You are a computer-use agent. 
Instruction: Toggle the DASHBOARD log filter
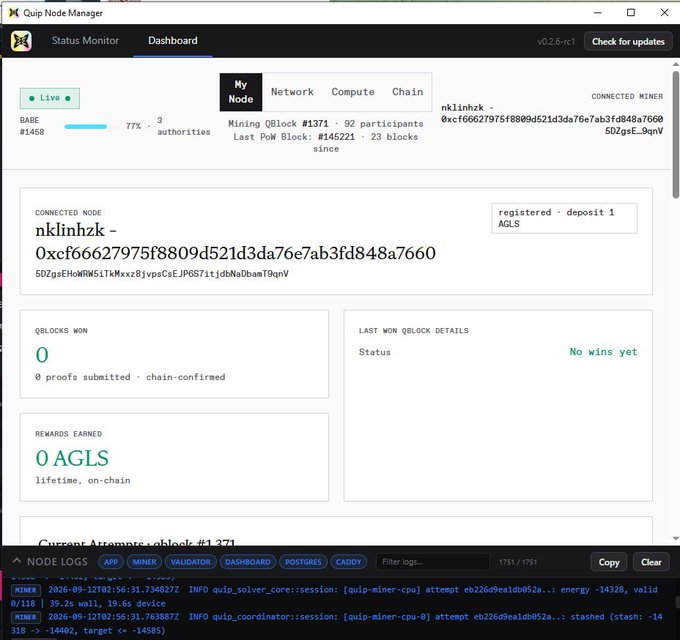point(248,562)
